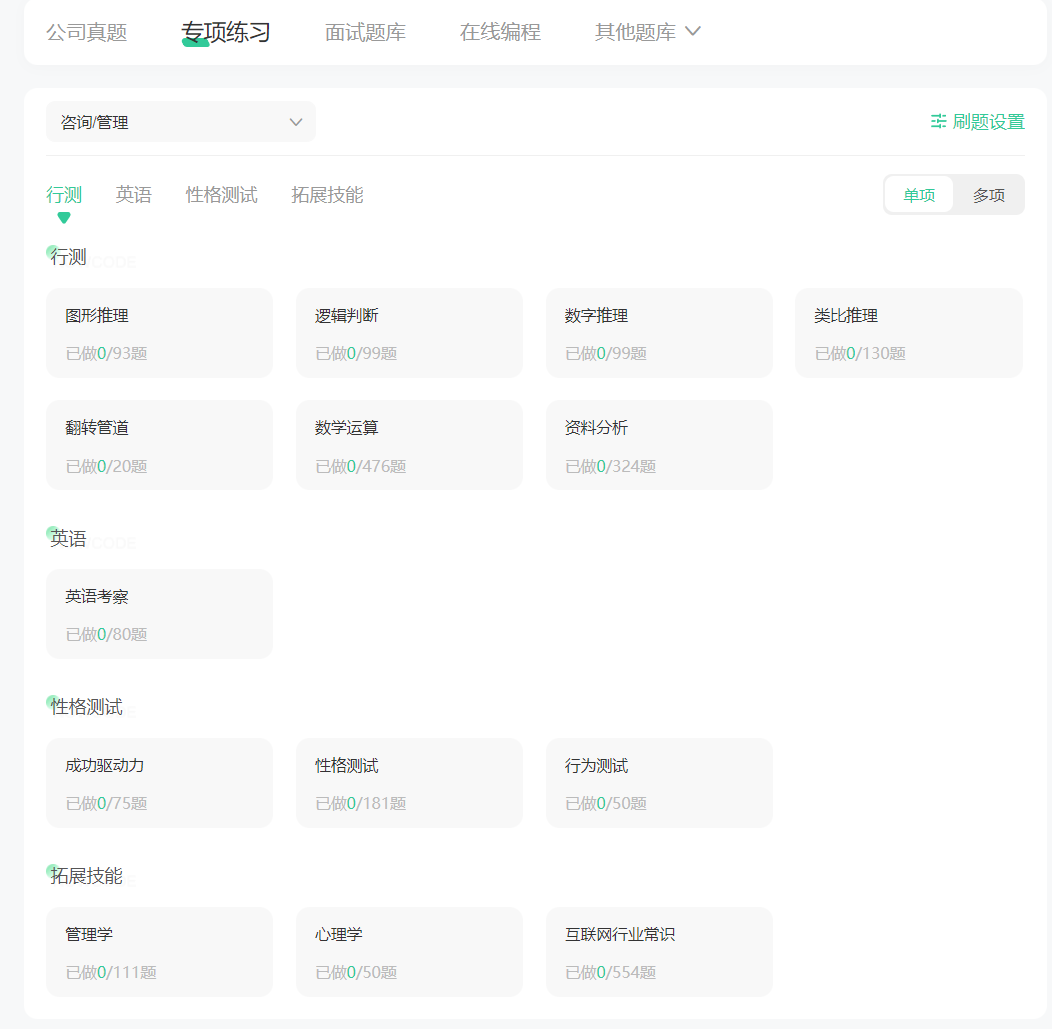Go to the 在线编程 tab
Image resolution: width=1052 pixels, height=1029 pixels.
point(500,32)
